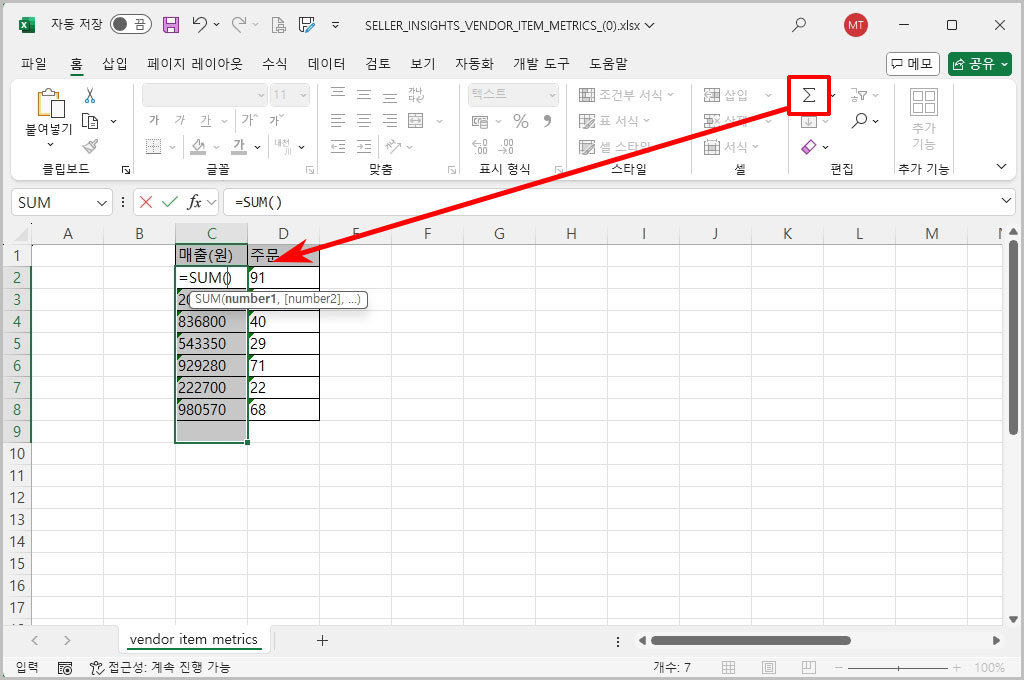Click the search magnifier in title bar
Viewport: 1024px width, 680px height.
799,25
